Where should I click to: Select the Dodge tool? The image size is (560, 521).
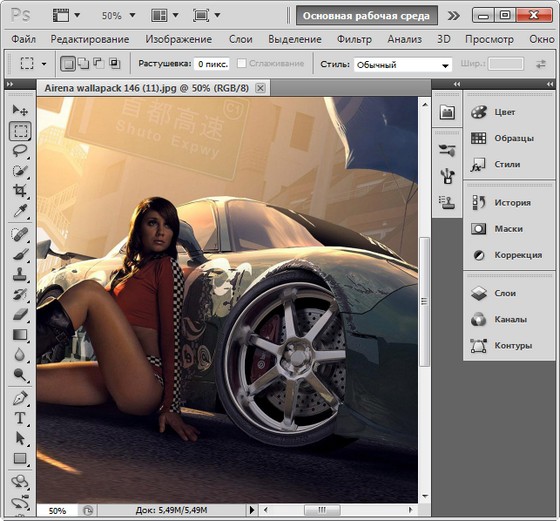20,375
